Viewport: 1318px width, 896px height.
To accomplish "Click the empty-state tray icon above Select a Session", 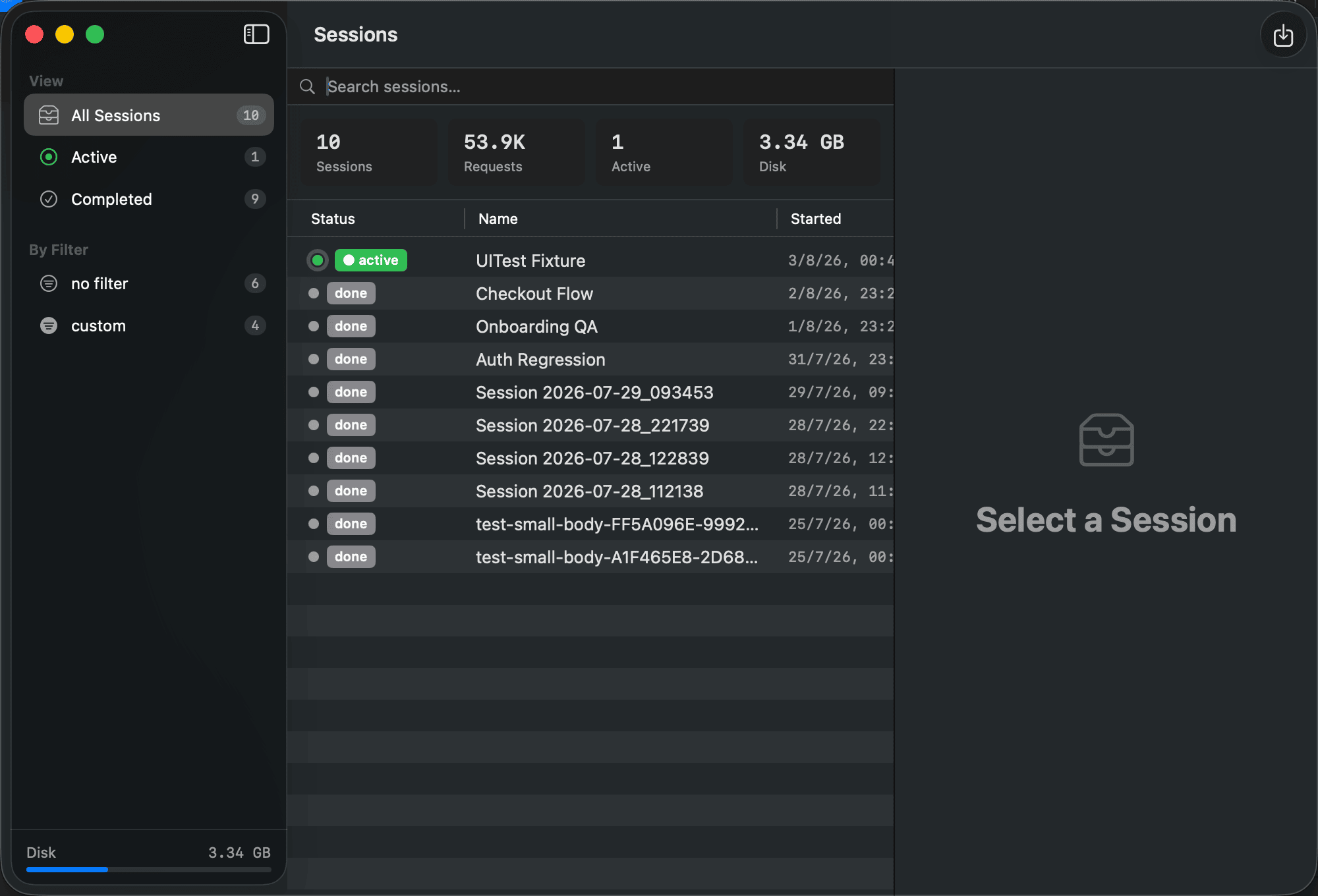I will click(1106, 439).
